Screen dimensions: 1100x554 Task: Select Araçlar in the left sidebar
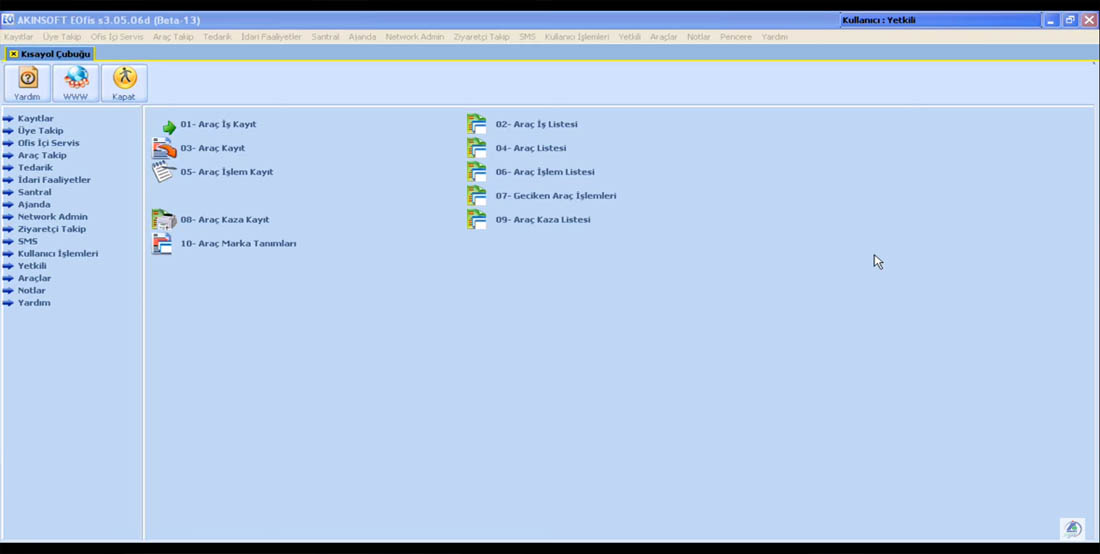point(34,278)
